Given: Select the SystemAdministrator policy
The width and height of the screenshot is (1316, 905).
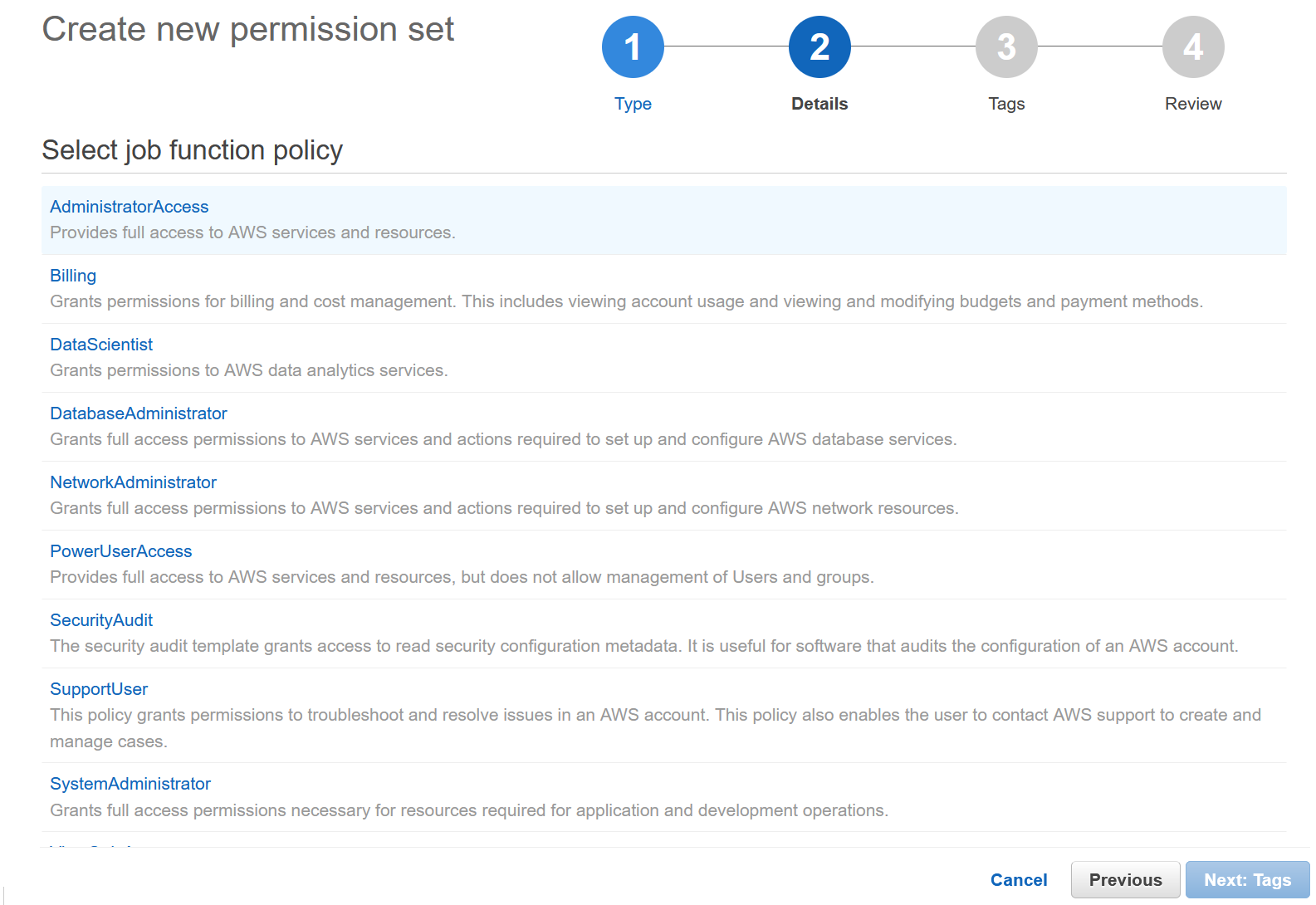Looking at the screenshot, I should point(130,784).
